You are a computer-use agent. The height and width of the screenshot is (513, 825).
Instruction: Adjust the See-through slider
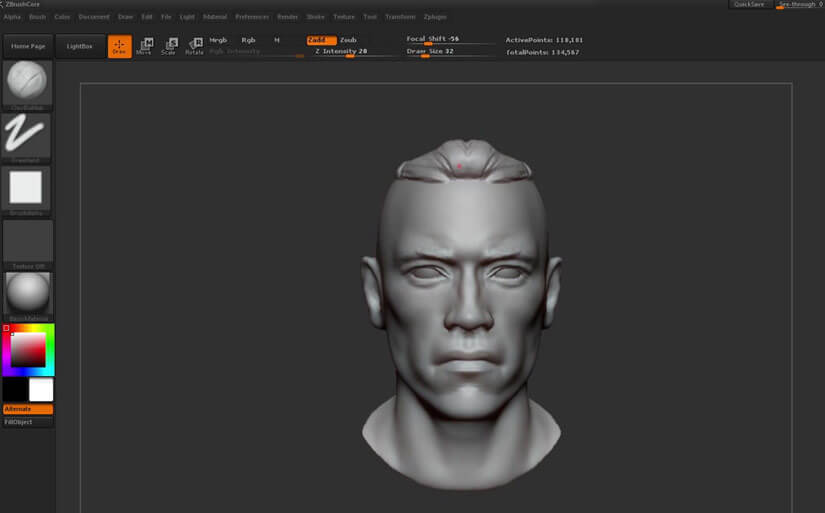(x=800, y=4)
